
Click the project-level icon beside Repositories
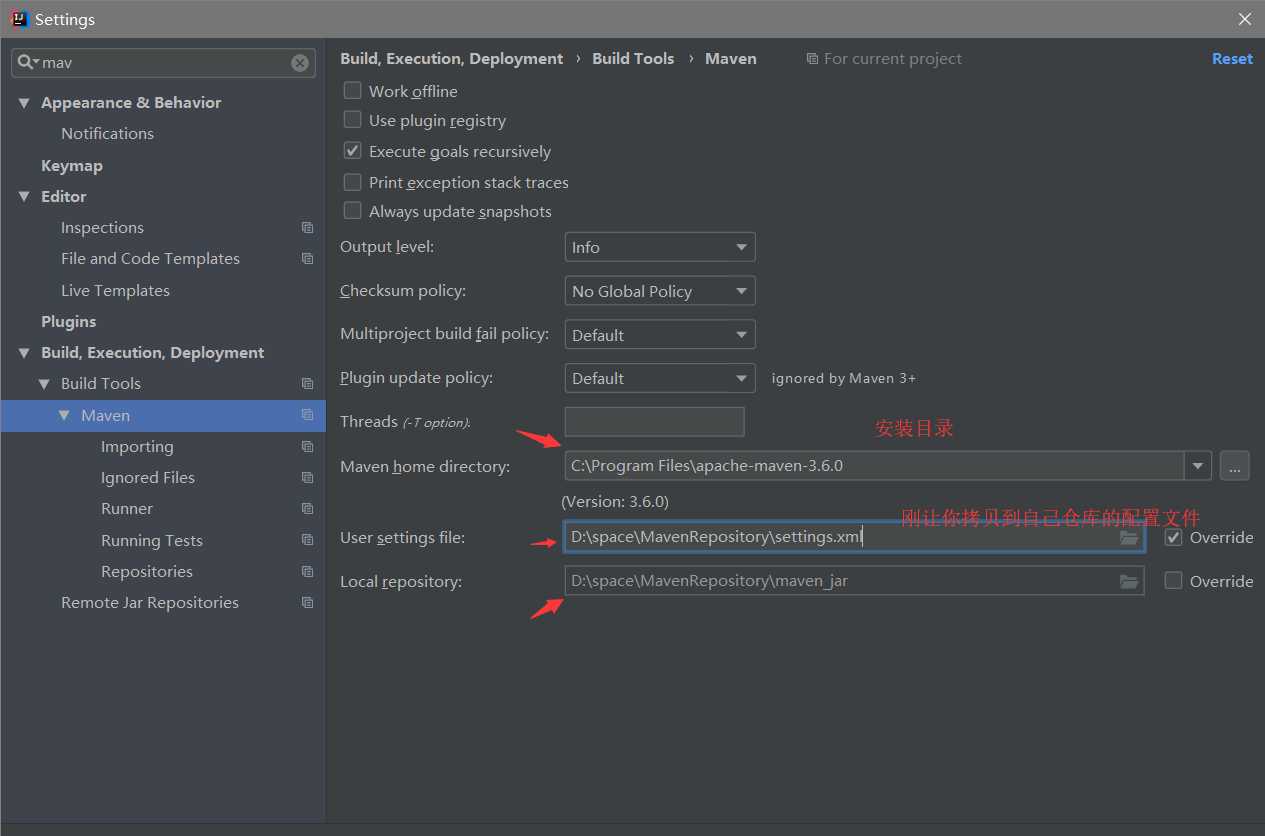click(307, 572)
